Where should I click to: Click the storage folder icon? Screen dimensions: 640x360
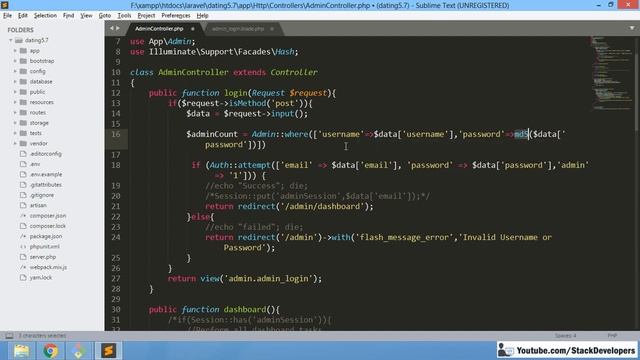pos(23,123)
